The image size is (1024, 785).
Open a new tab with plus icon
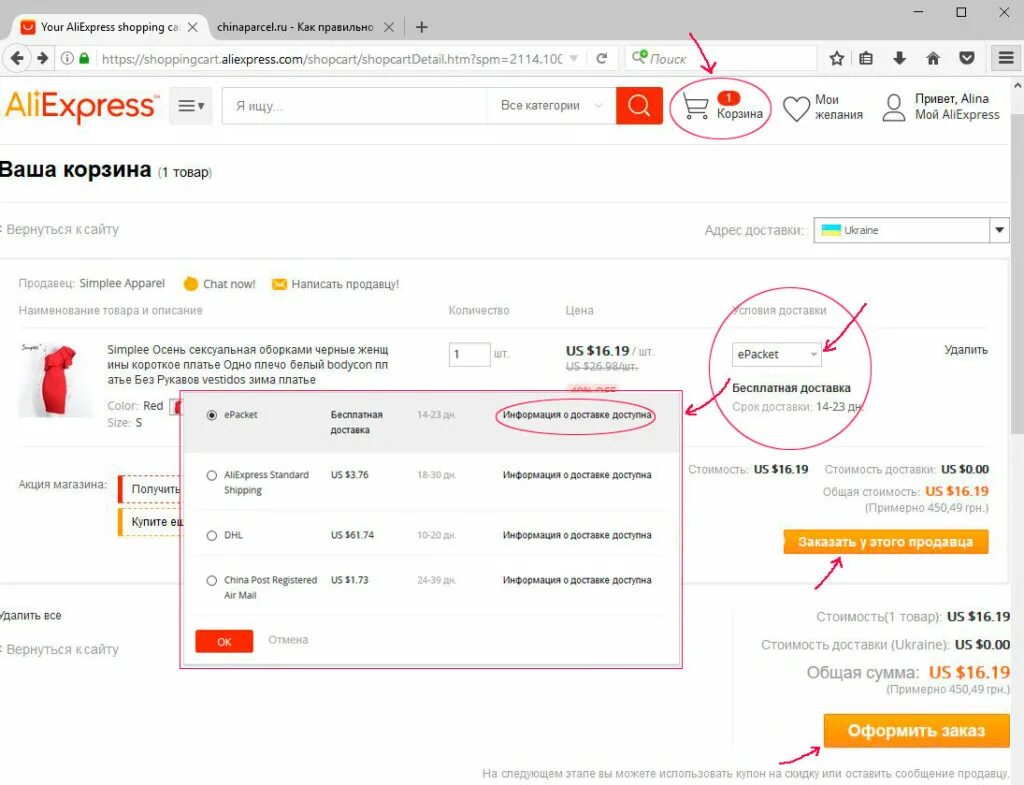[422, 27]
